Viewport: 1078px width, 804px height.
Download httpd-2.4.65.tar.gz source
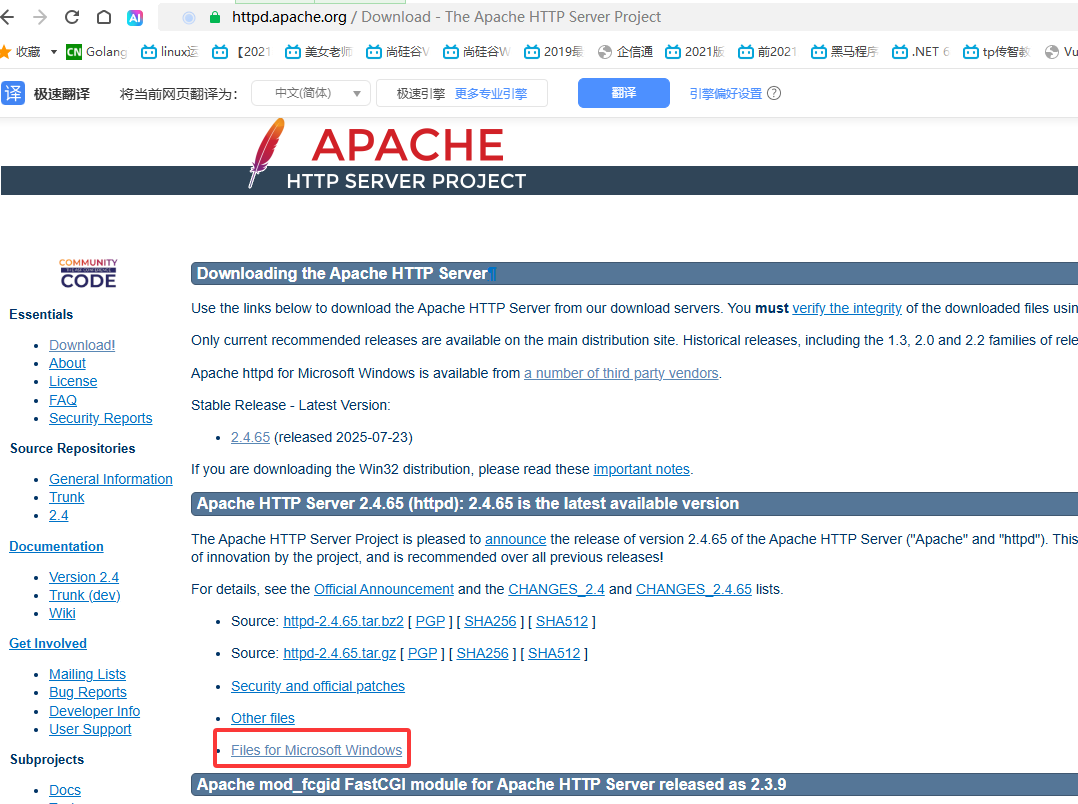pyautogui.click(x=340, y=653)
